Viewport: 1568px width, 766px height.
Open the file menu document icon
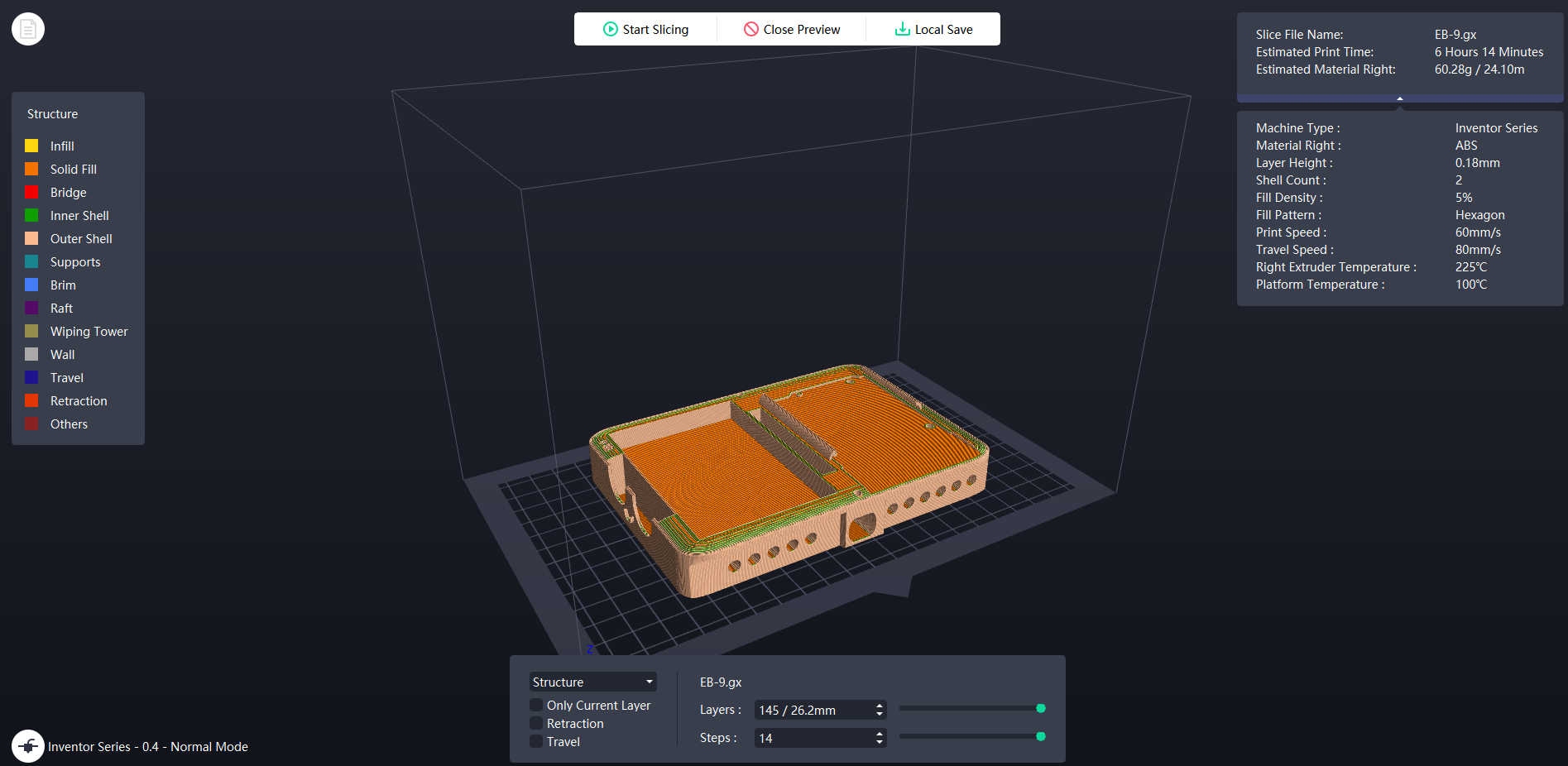point(28,29)
